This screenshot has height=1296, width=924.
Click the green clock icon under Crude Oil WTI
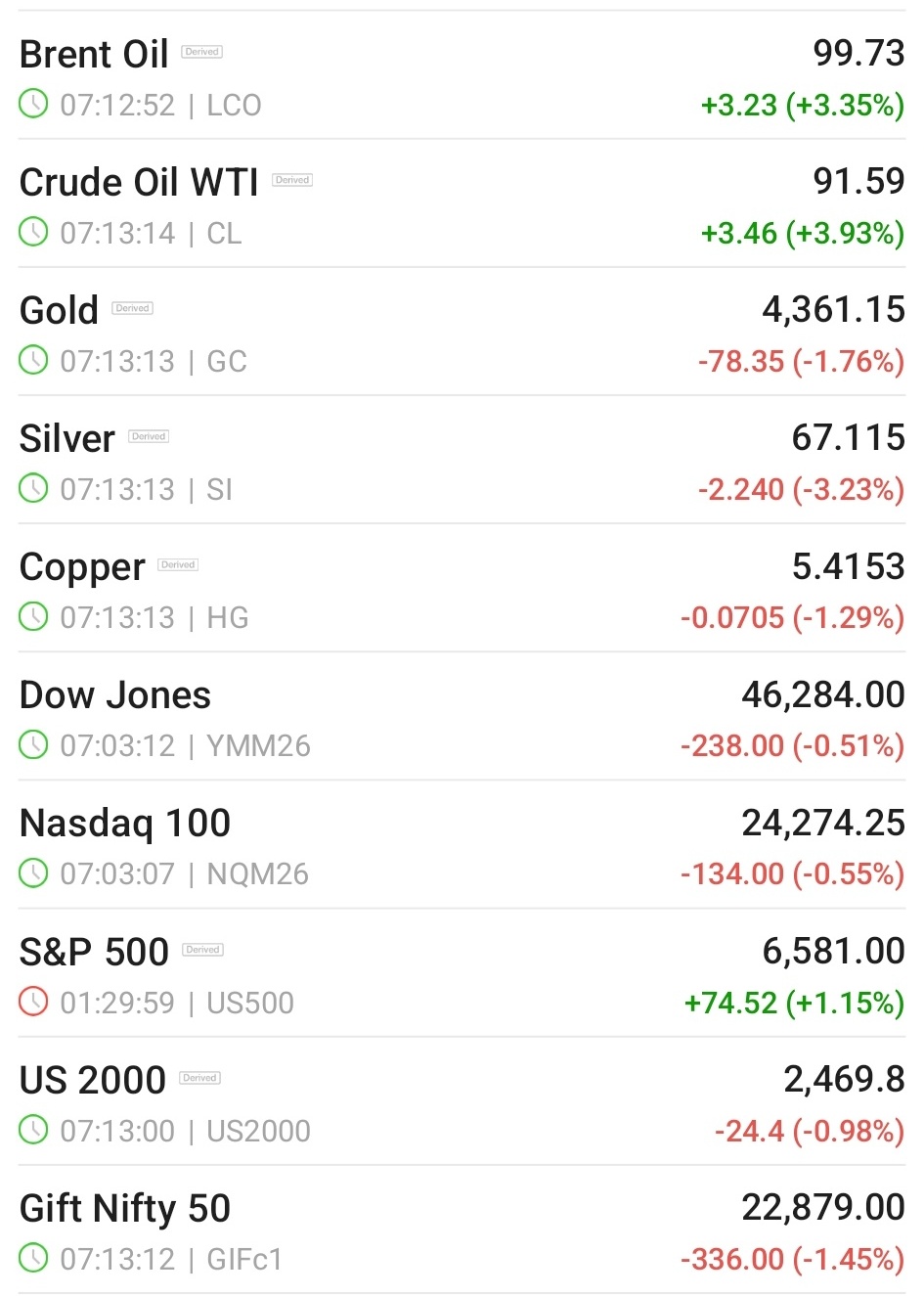(x=33, y=232)
